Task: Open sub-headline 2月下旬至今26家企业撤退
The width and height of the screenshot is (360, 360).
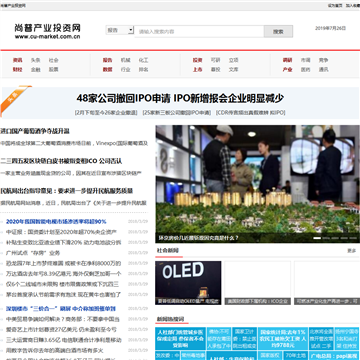Action: (x=106, y=113)
